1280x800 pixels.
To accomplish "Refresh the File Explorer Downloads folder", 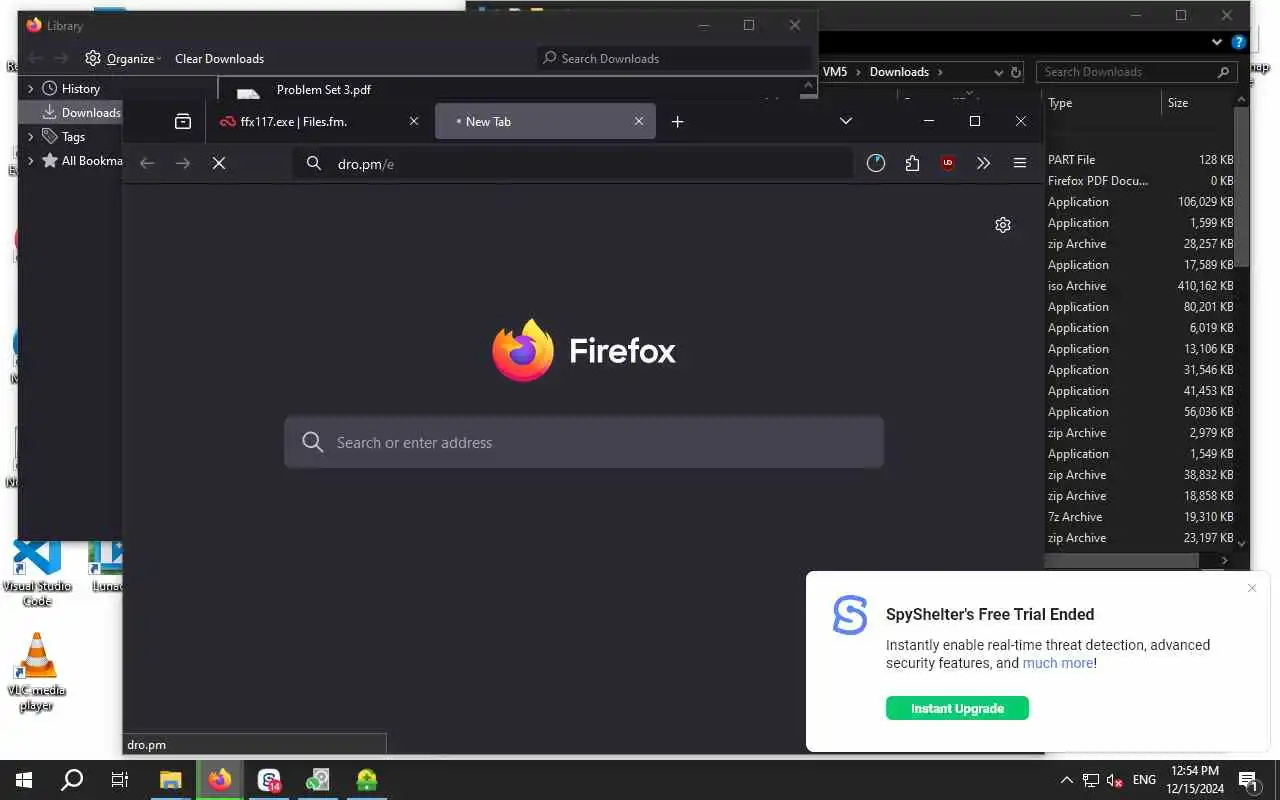I will coord(1016,72).
